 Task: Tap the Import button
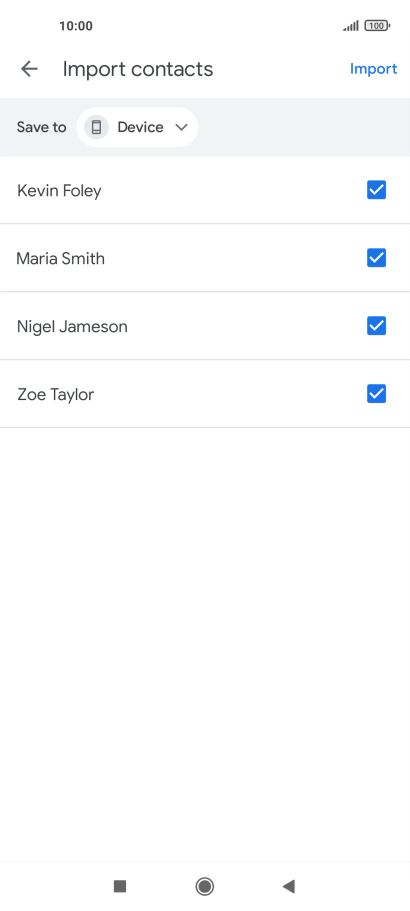[373, 69]
